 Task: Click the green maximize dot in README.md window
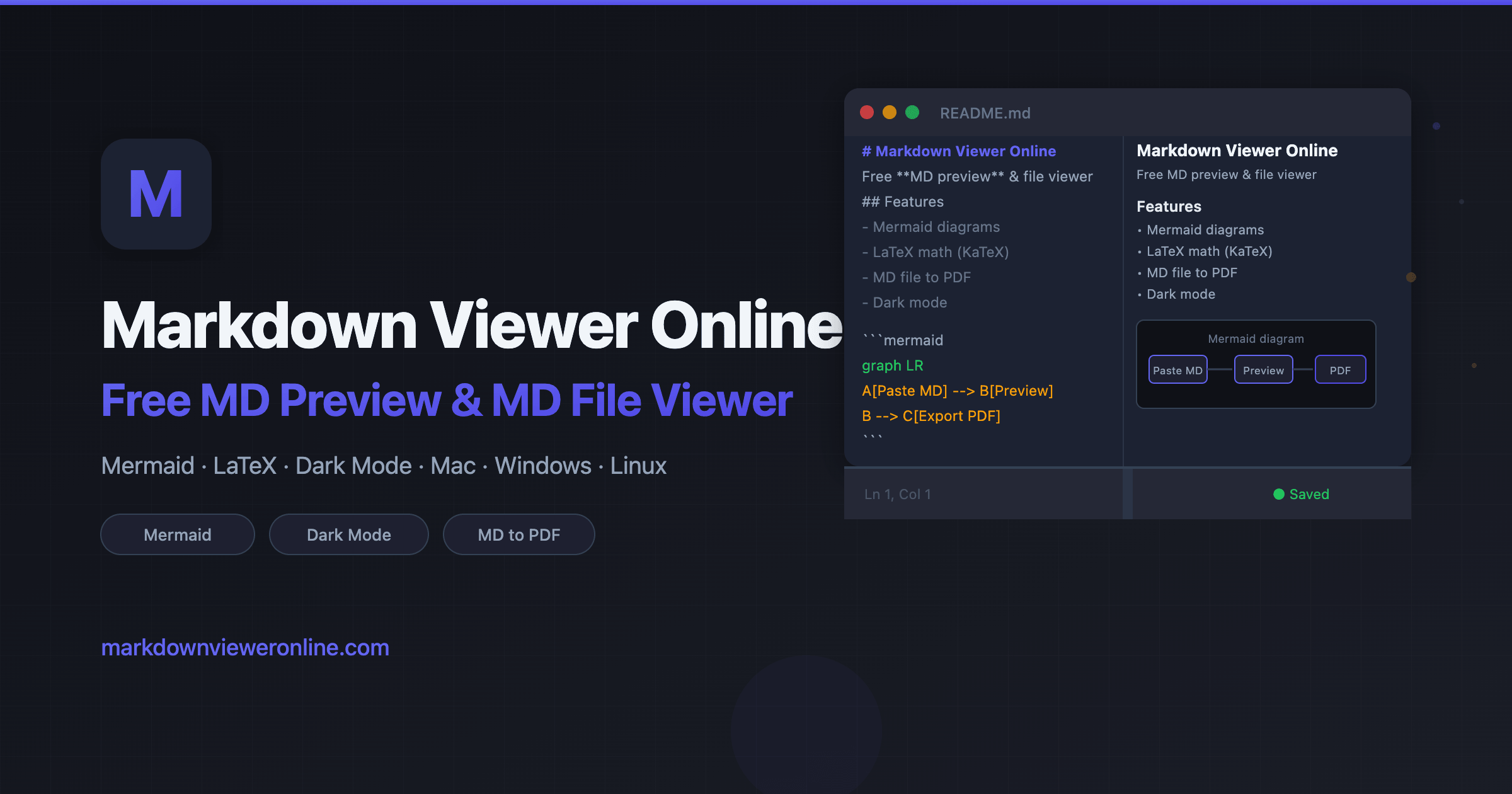pyautogui.click(x=912, y=112)
